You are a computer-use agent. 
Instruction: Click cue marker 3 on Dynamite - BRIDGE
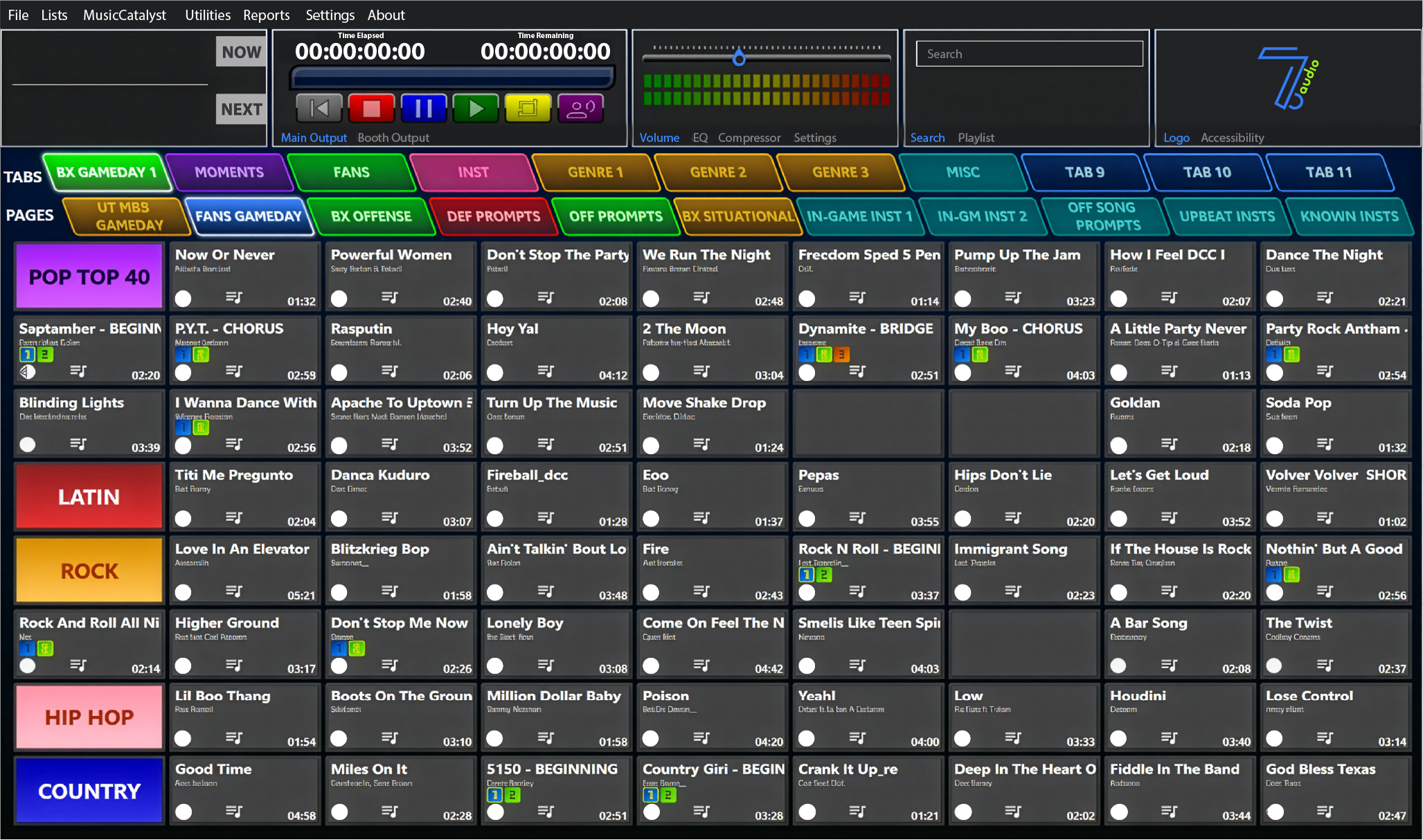click(841, 355)
